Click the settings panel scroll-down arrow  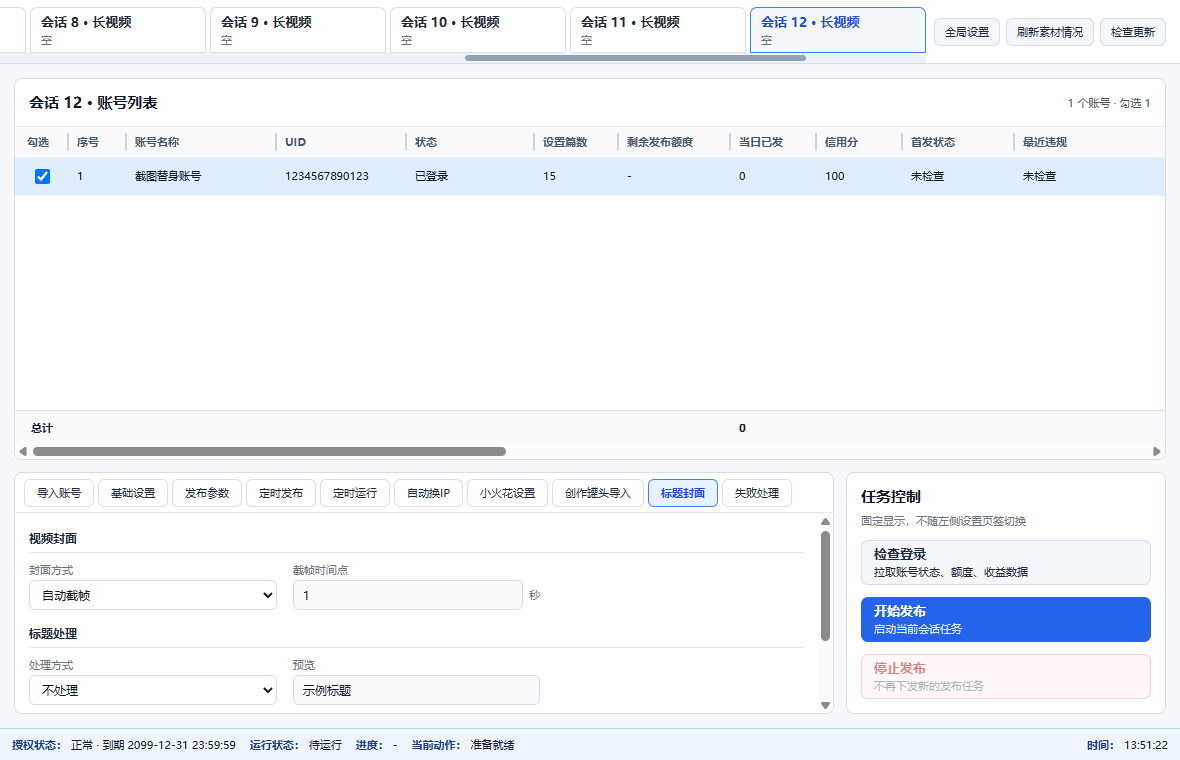pyautogui.click(x=825, y=705)
